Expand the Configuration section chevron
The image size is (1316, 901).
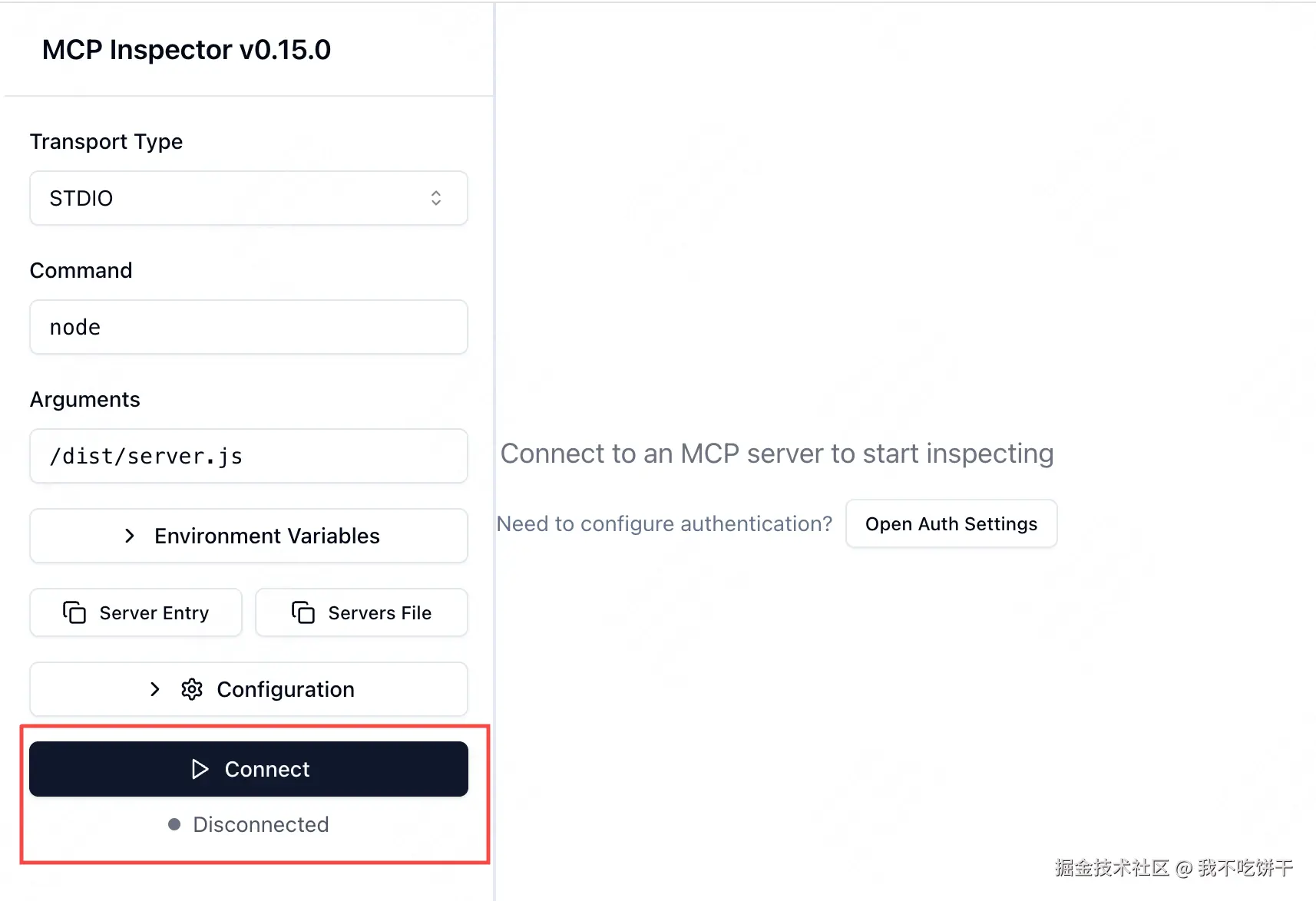point(155,689)
